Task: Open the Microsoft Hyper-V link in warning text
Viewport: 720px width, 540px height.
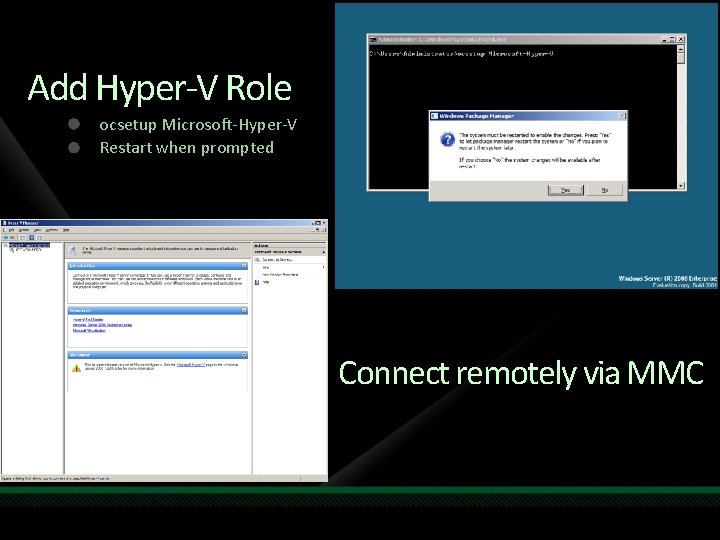Action: (x=191, y=365)
